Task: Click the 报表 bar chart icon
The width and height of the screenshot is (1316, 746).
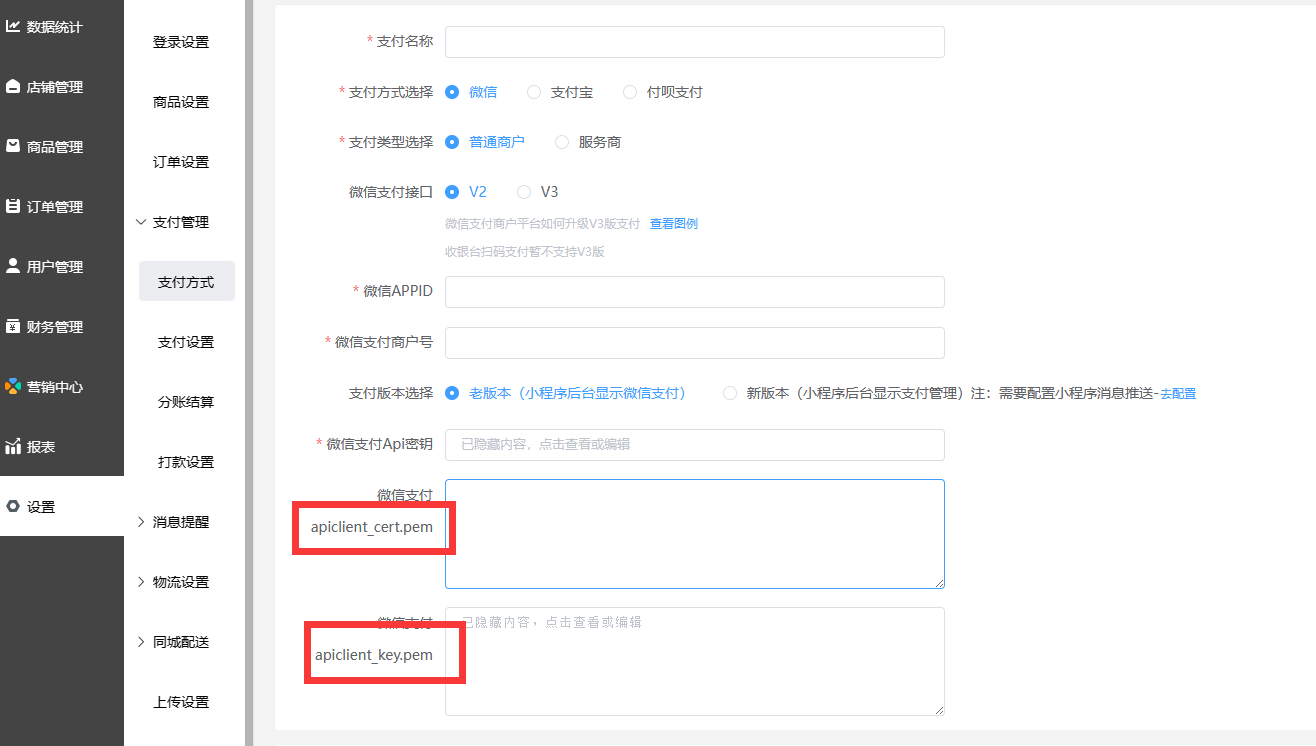Action: [13, 447]
